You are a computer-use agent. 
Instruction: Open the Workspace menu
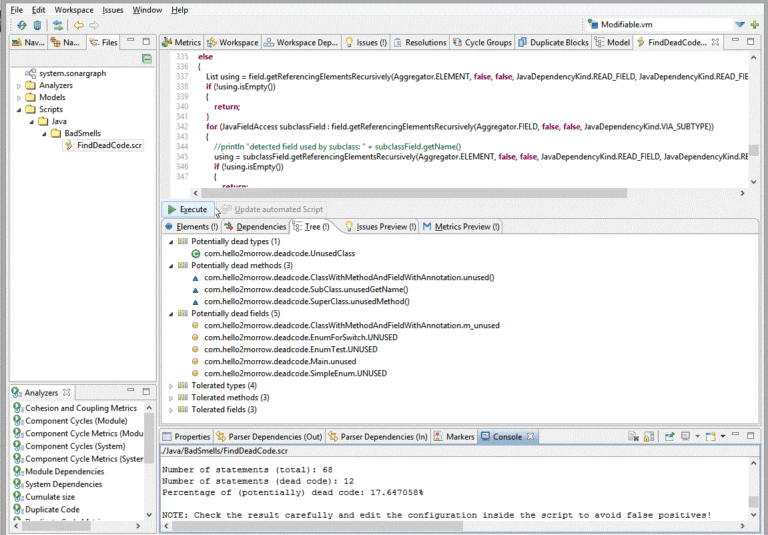click(x=73, y=10)
